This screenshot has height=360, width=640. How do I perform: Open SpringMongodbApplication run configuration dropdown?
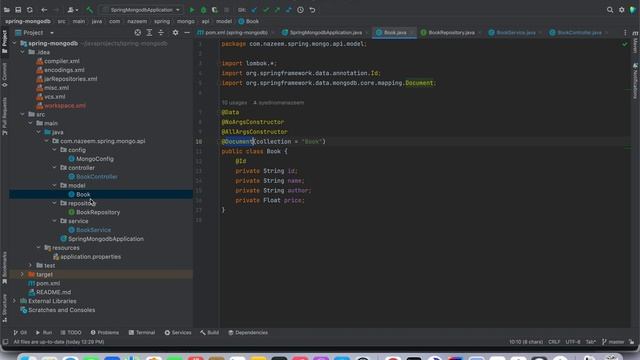click(x=141, y=10)
